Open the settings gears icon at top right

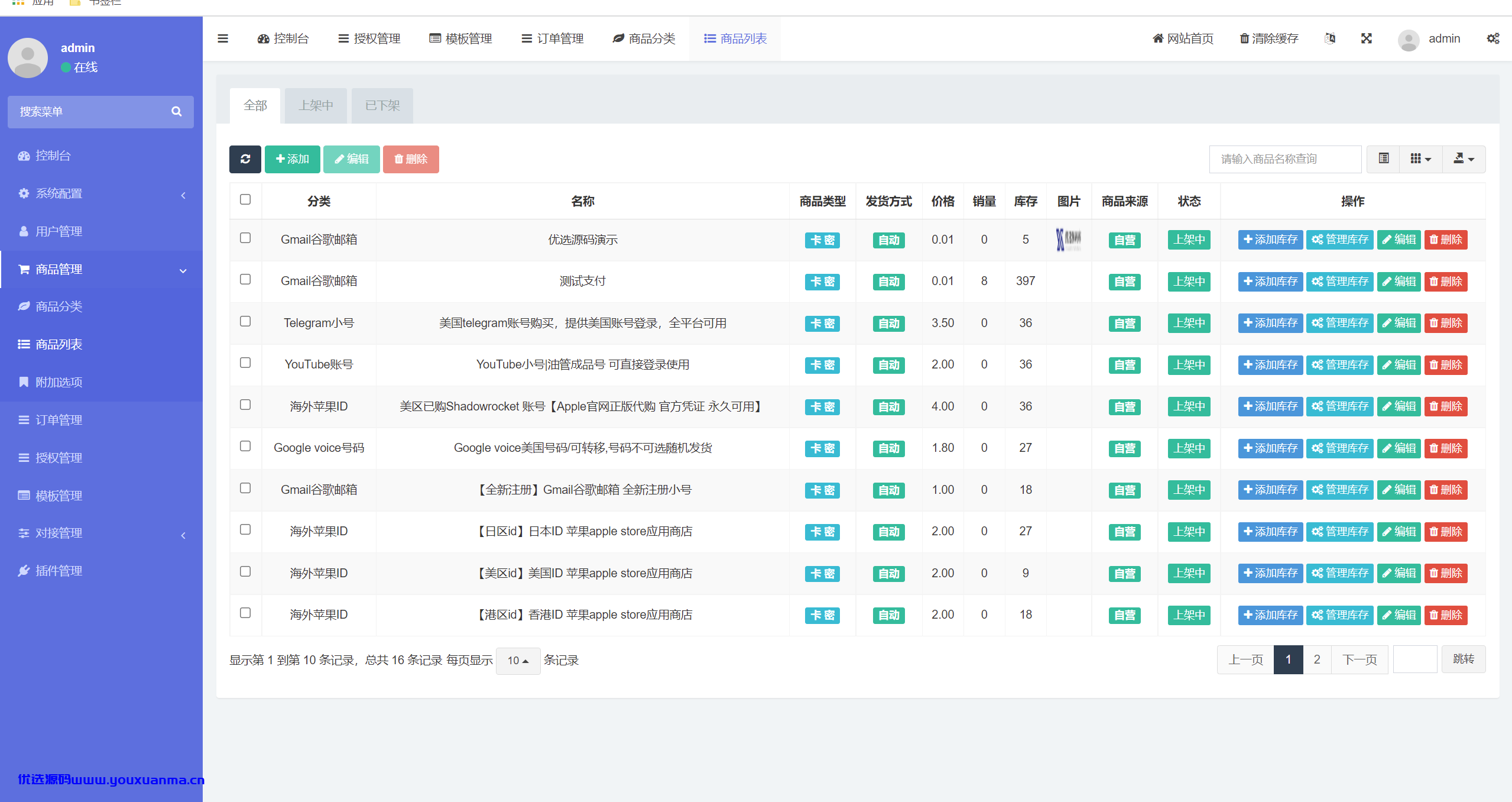(1492, 38)
